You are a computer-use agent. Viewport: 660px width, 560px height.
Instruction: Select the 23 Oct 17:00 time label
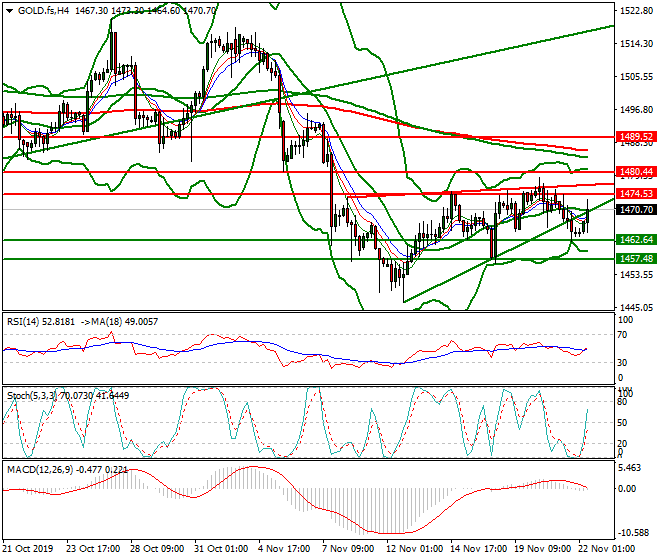pos(93,549)
